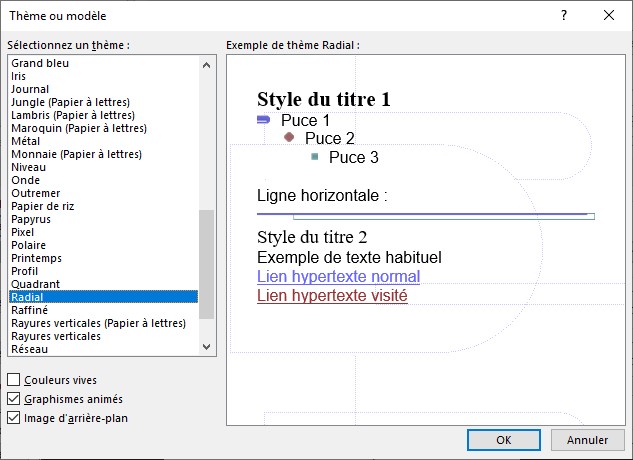Enable the Couleurs vives checkbox
The width and height of the screenshot is (633, 460).
tap(14, 380)
